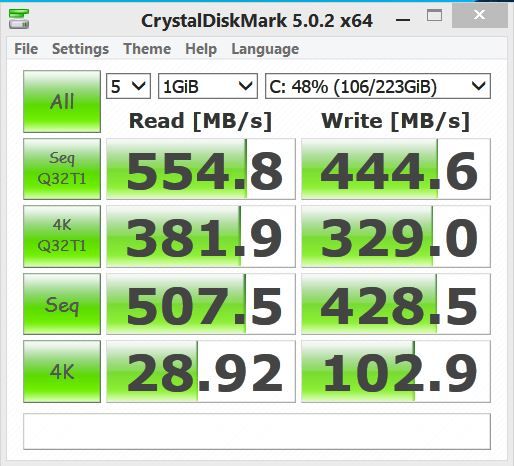Click the 329.0 write result cell
This screenshot has height=466, width=514.
396,236
